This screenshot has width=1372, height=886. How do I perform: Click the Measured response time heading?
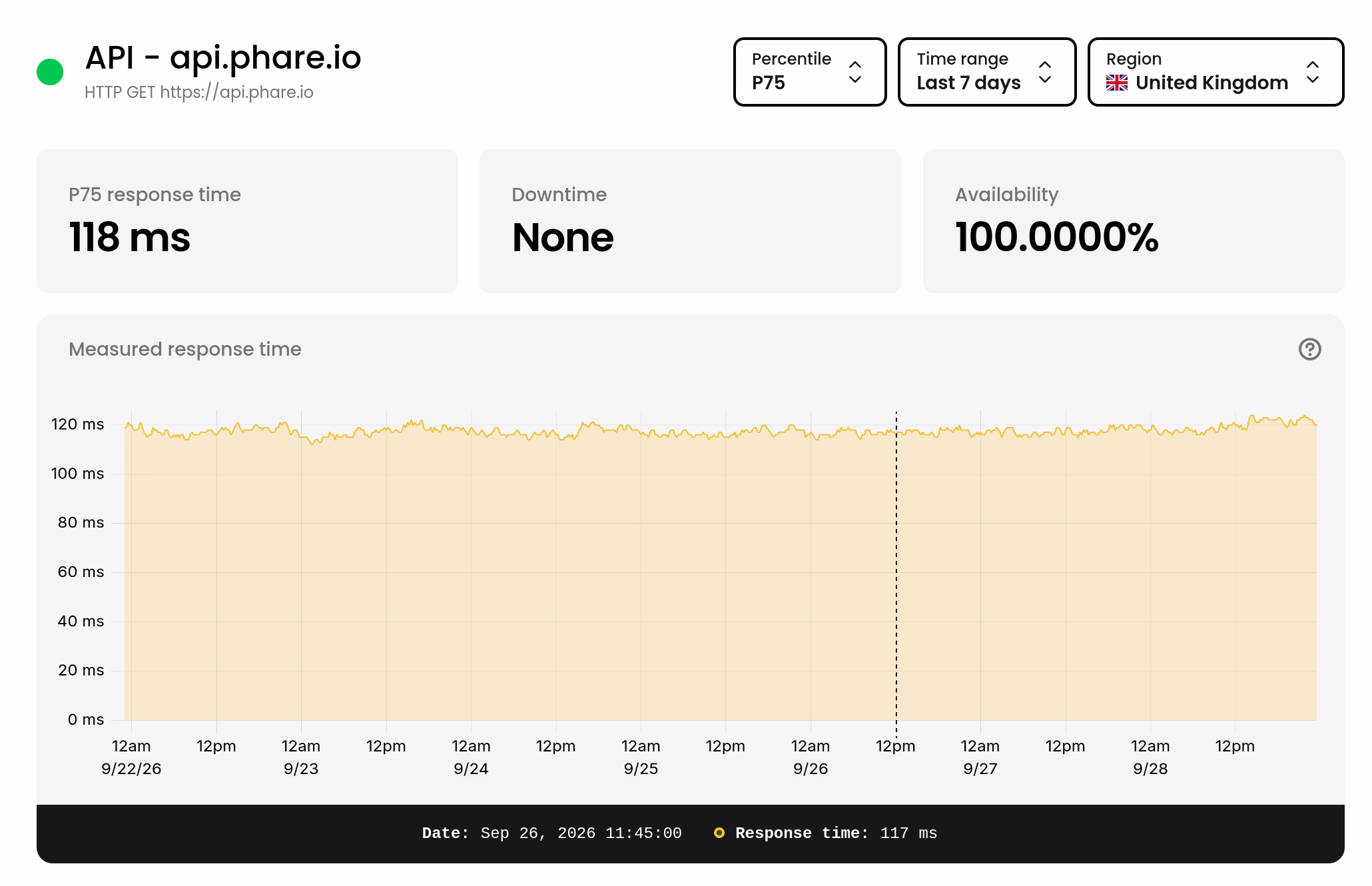(185, 349)
